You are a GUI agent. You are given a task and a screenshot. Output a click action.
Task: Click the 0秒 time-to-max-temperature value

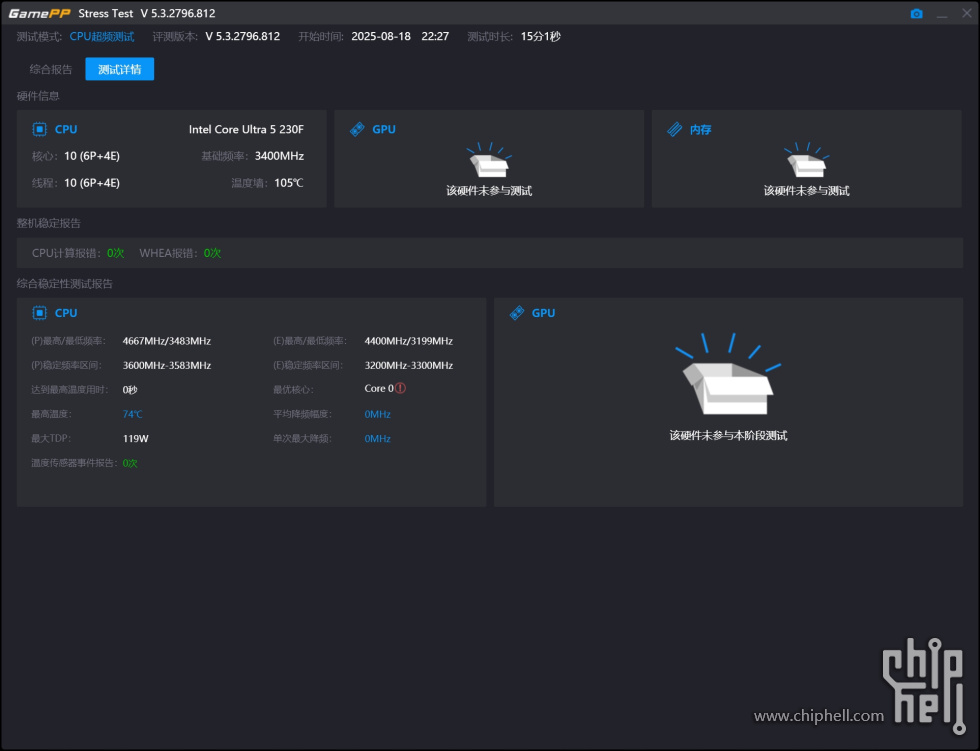130,390
